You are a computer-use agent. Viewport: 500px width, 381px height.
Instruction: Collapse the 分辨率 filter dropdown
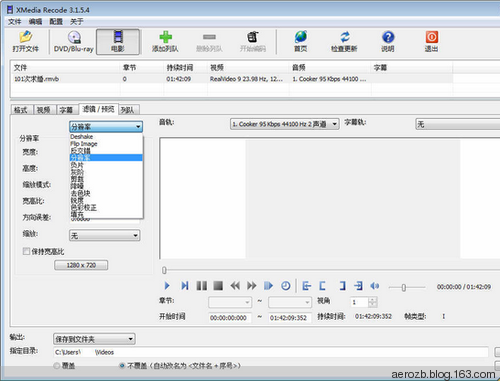106,127
